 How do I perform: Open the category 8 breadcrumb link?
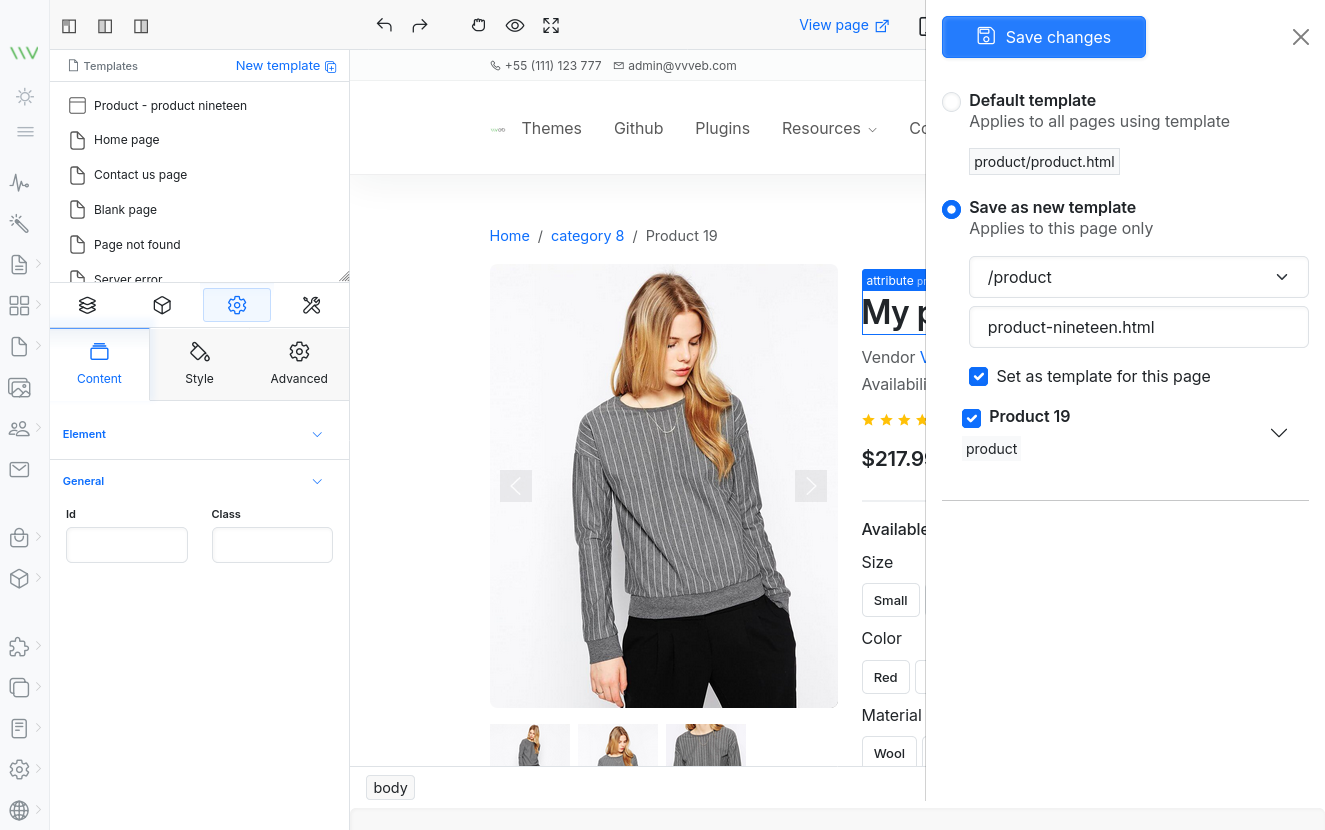tap(587, 235)
